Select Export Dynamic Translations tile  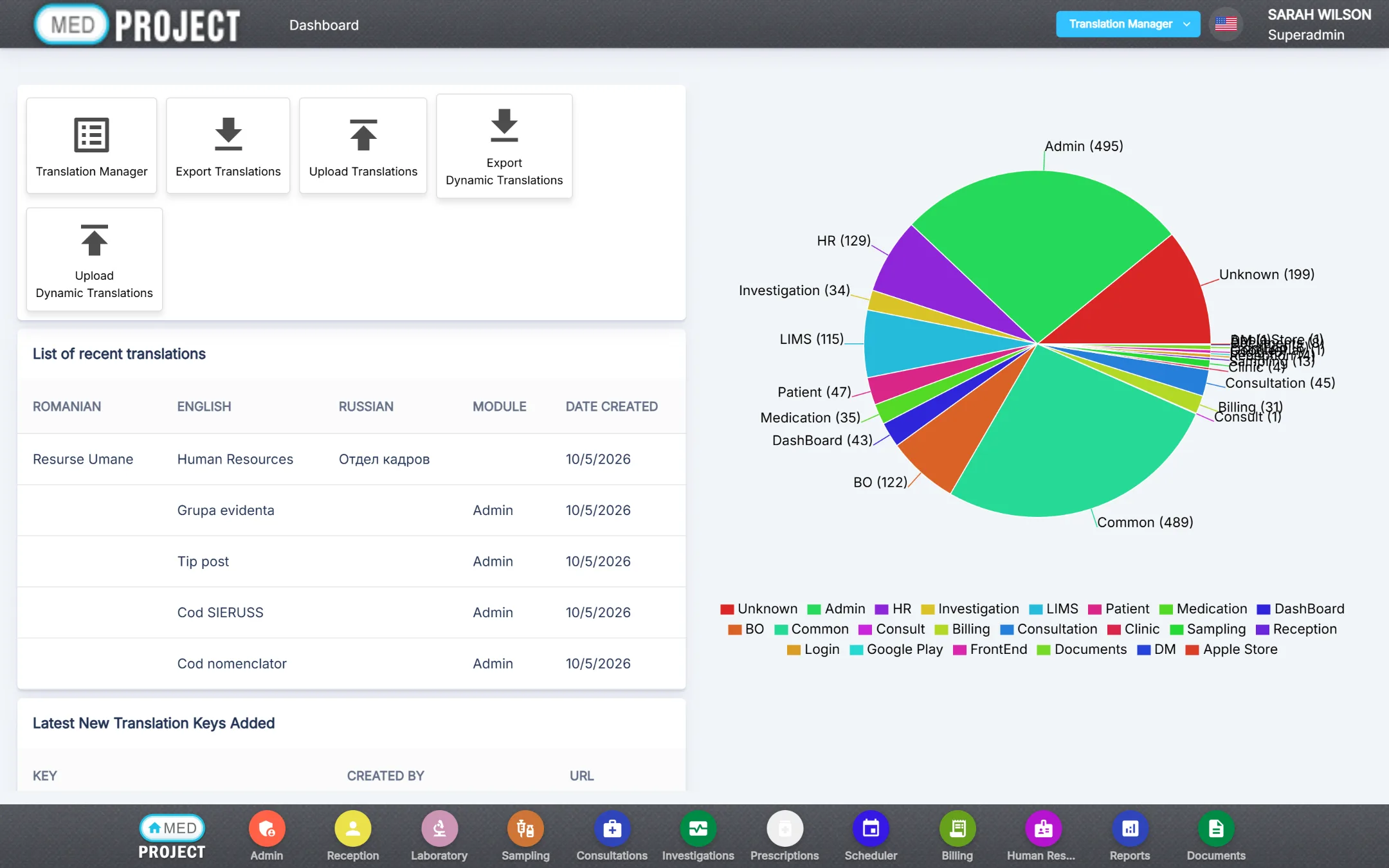click(504, 146)
